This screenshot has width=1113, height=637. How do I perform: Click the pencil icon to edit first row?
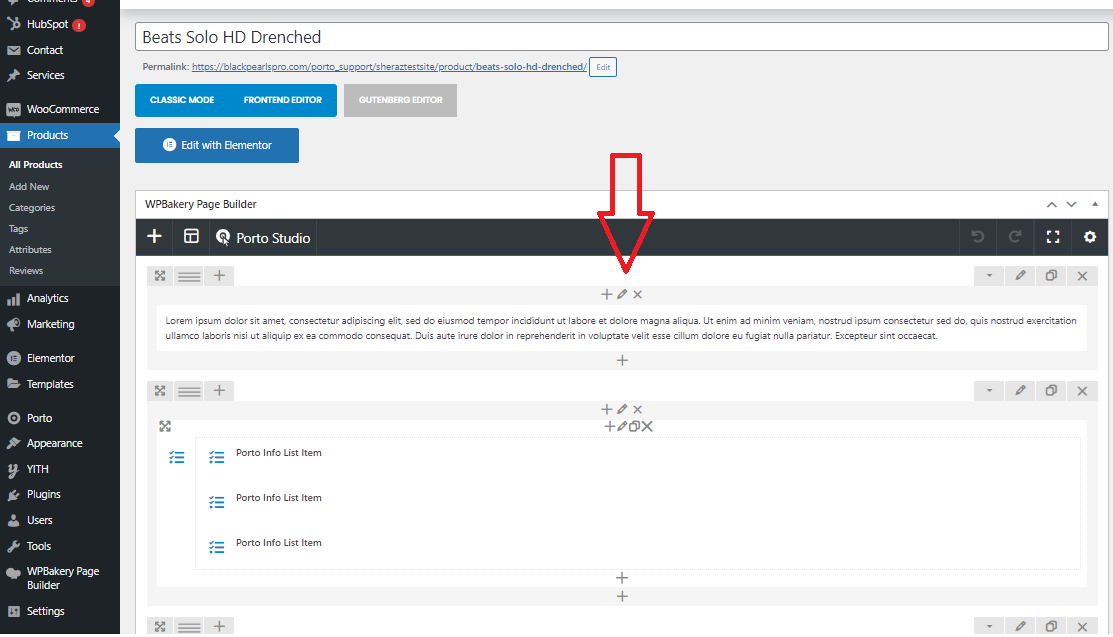pos(1020,276)
